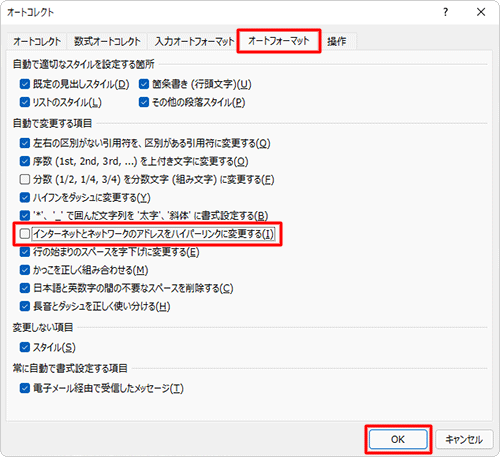Toggle 既定の見出しスタイル checkbox

(x=25, y=84)
